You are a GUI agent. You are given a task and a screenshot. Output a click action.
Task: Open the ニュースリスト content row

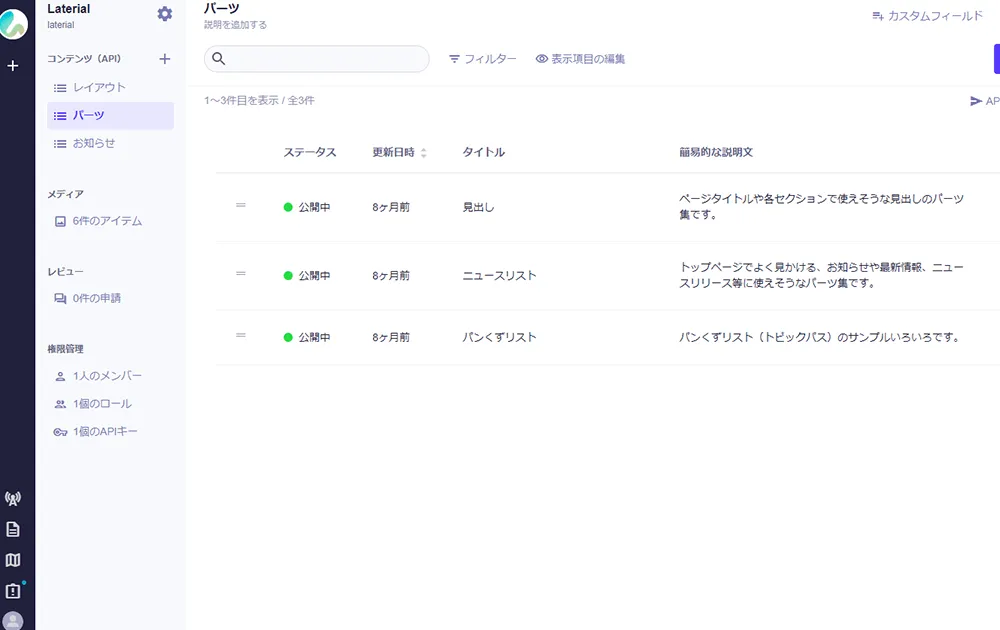point(499,275)
